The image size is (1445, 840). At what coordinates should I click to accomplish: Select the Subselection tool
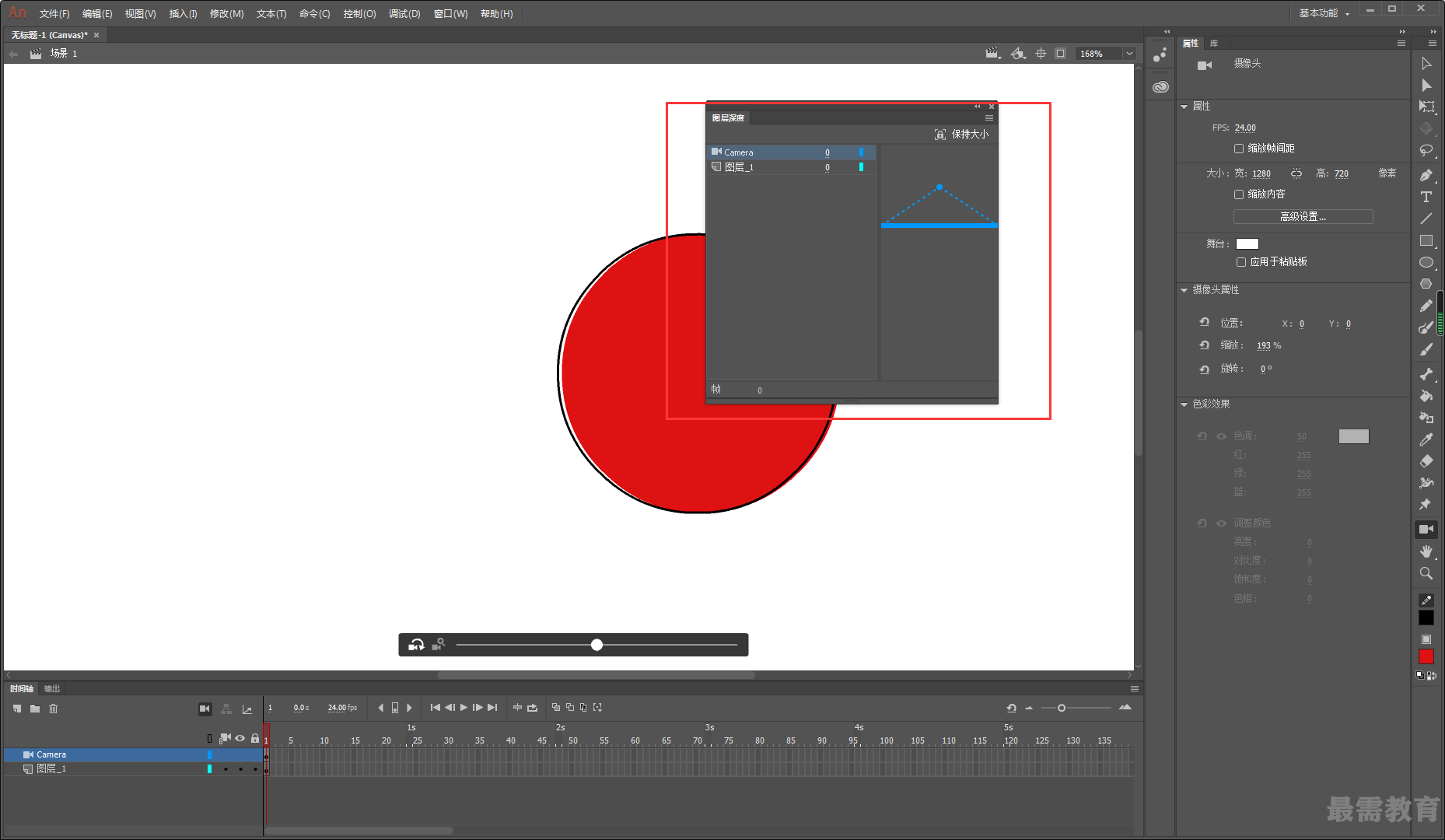[x=1426, y=86]
